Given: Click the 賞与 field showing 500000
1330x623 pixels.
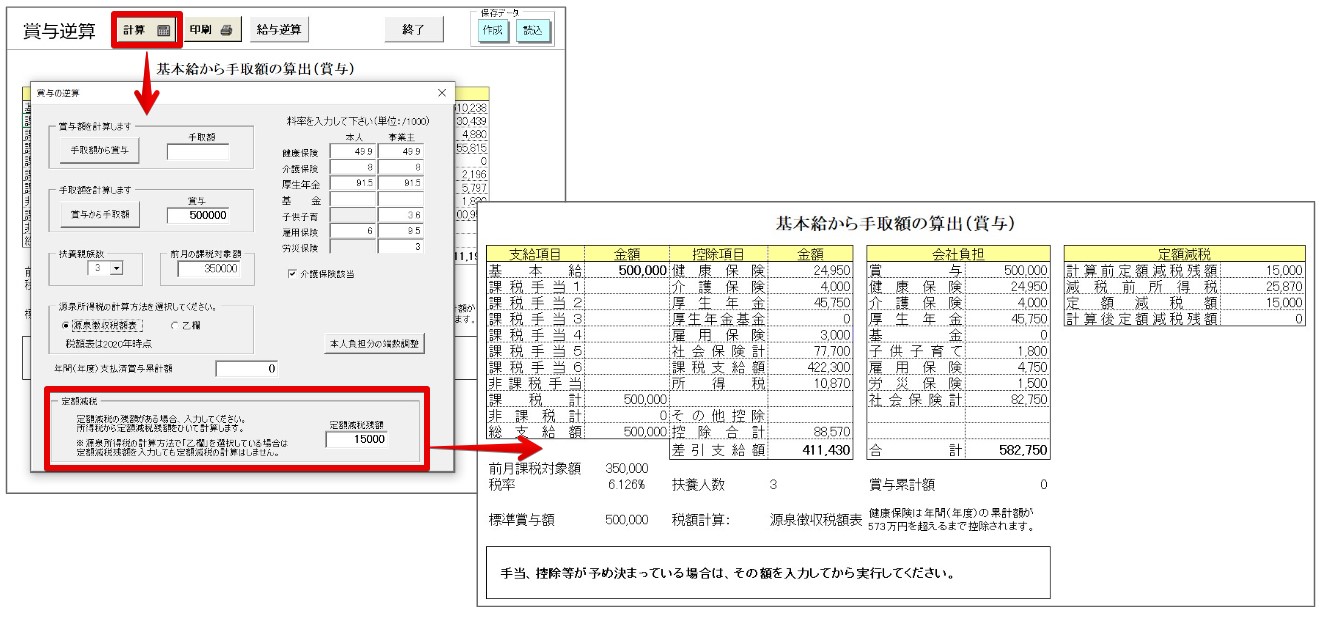Looking at the screenshot, I should tap(197, 214).
